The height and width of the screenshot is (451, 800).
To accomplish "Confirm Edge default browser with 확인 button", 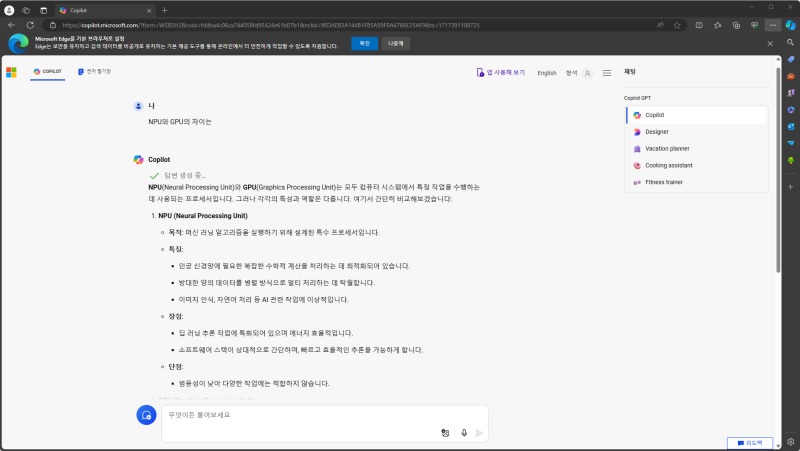I will pos(364,43).
